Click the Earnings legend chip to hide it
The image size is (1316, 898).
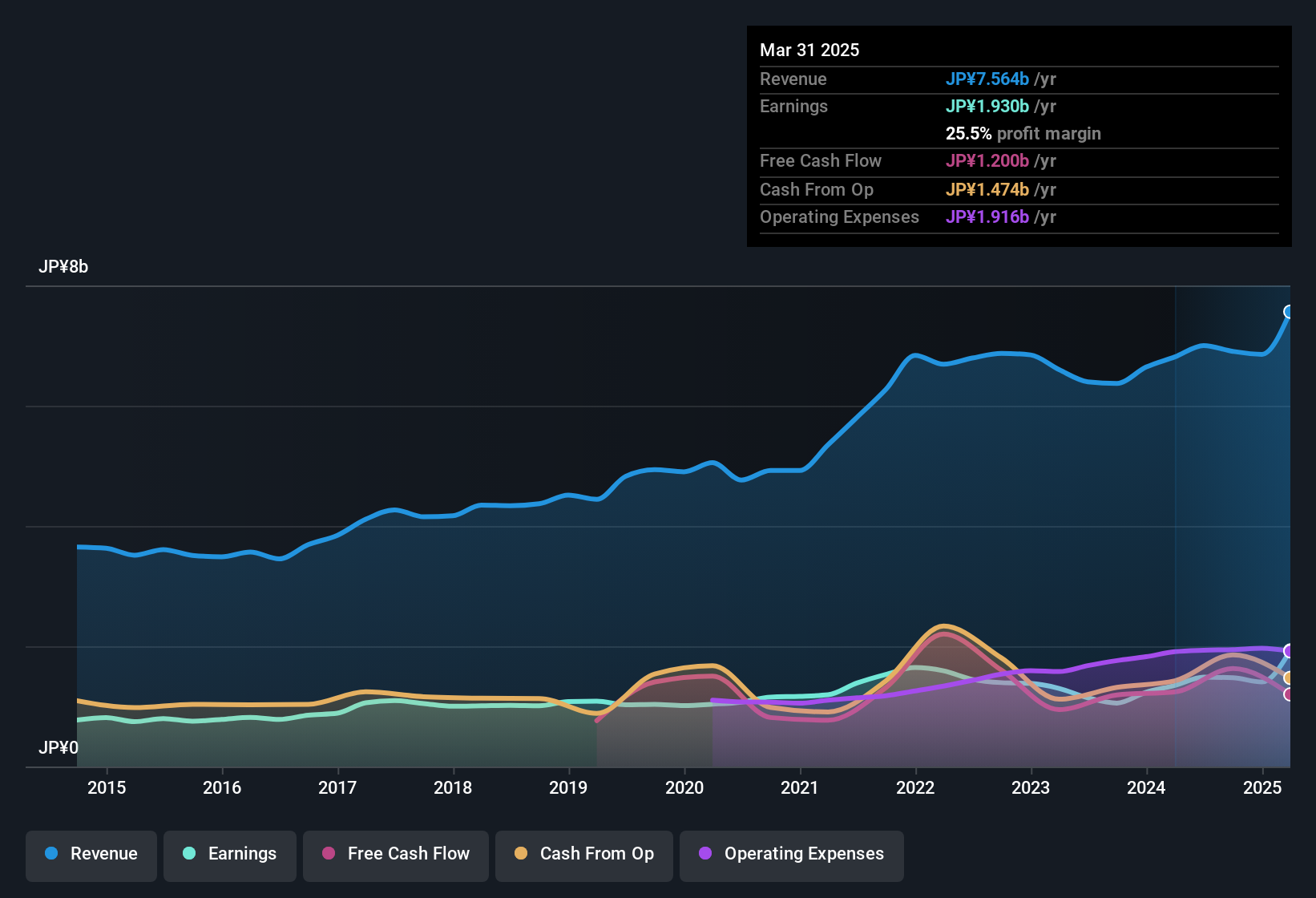[x=230, y=854]
